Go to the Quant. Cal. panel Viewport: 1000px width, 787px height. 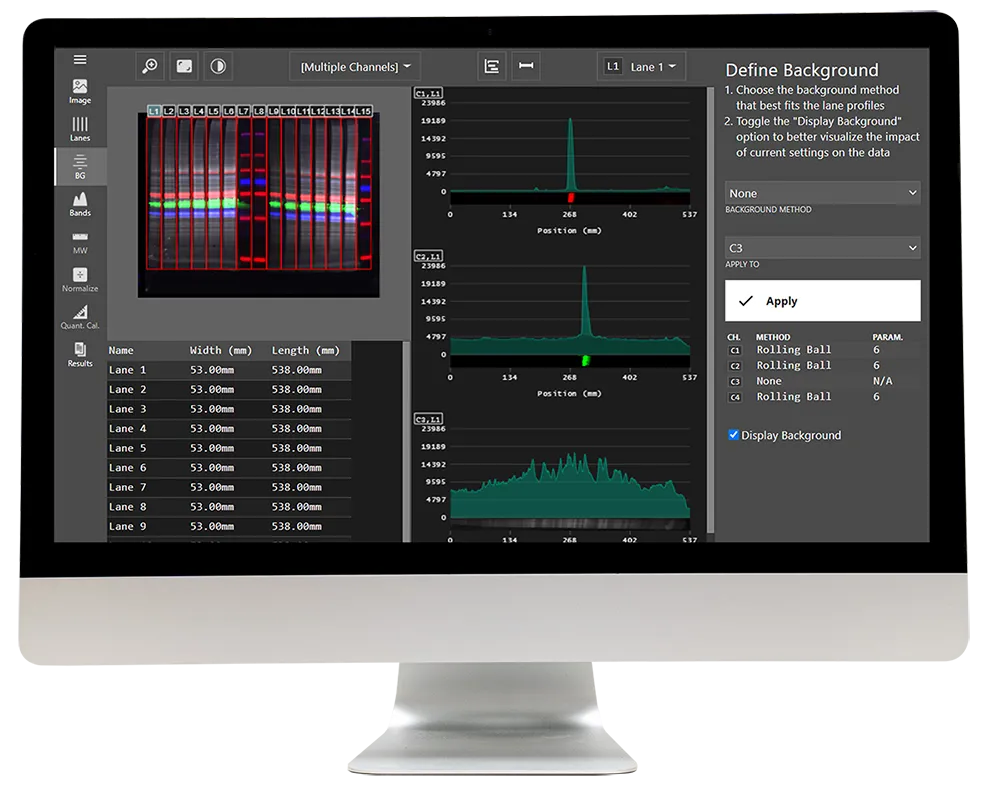pos(79,320)
